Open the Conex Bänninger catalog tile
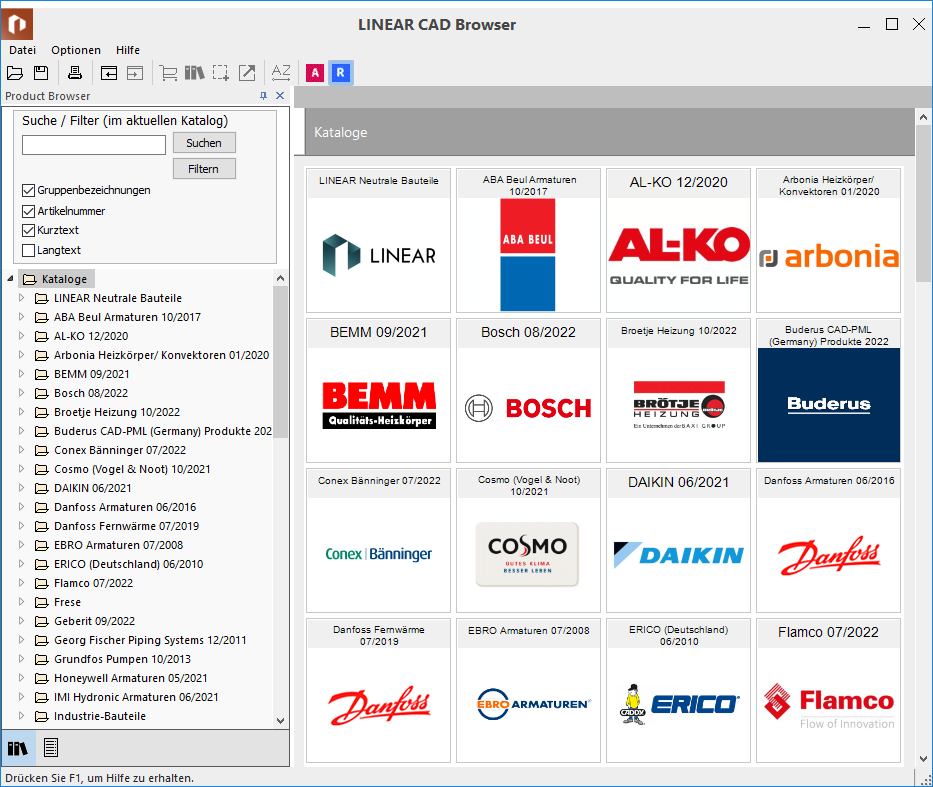This screenshot has height=787, width=933. pyautogui.click(x=378, y=540)
